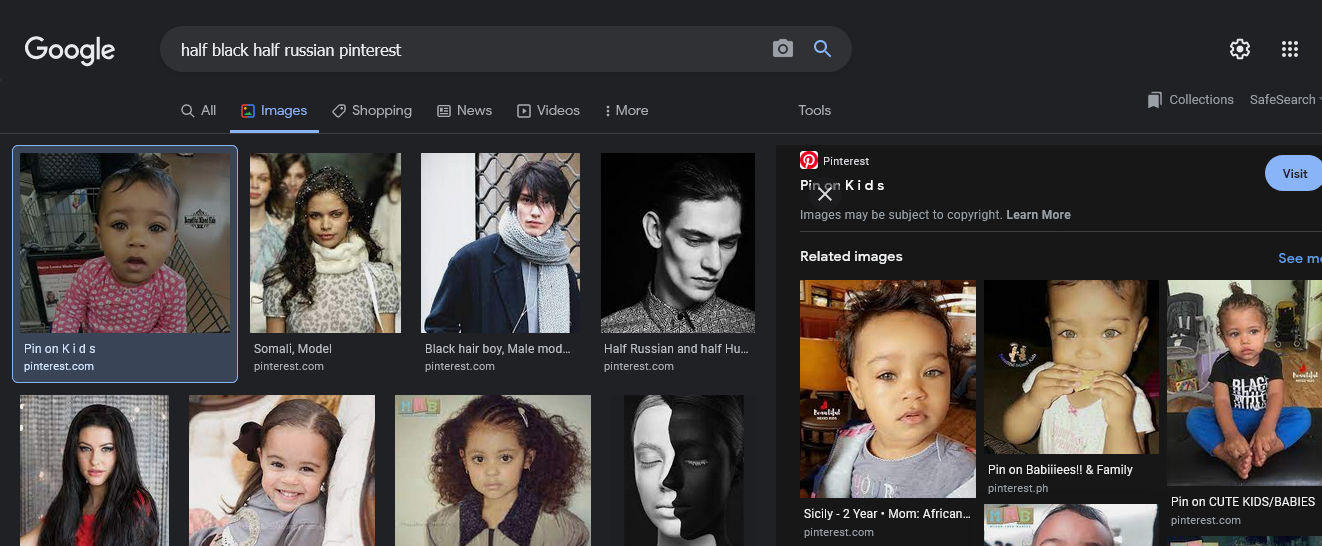Start a search by image with camera icon
This screenshot has height=546, width=1322.
783,49
